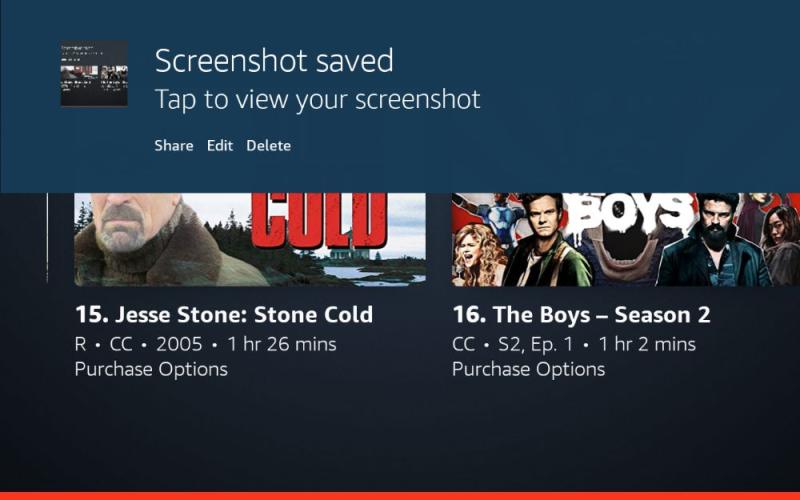
Task: Open the Jesse Stone: Stone Cold poster
Action: (x=250, y=239)
